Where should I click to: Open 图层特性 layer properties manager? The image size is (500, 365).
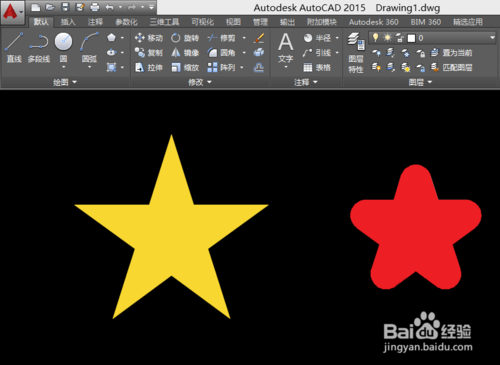click(x=356, y=53)
